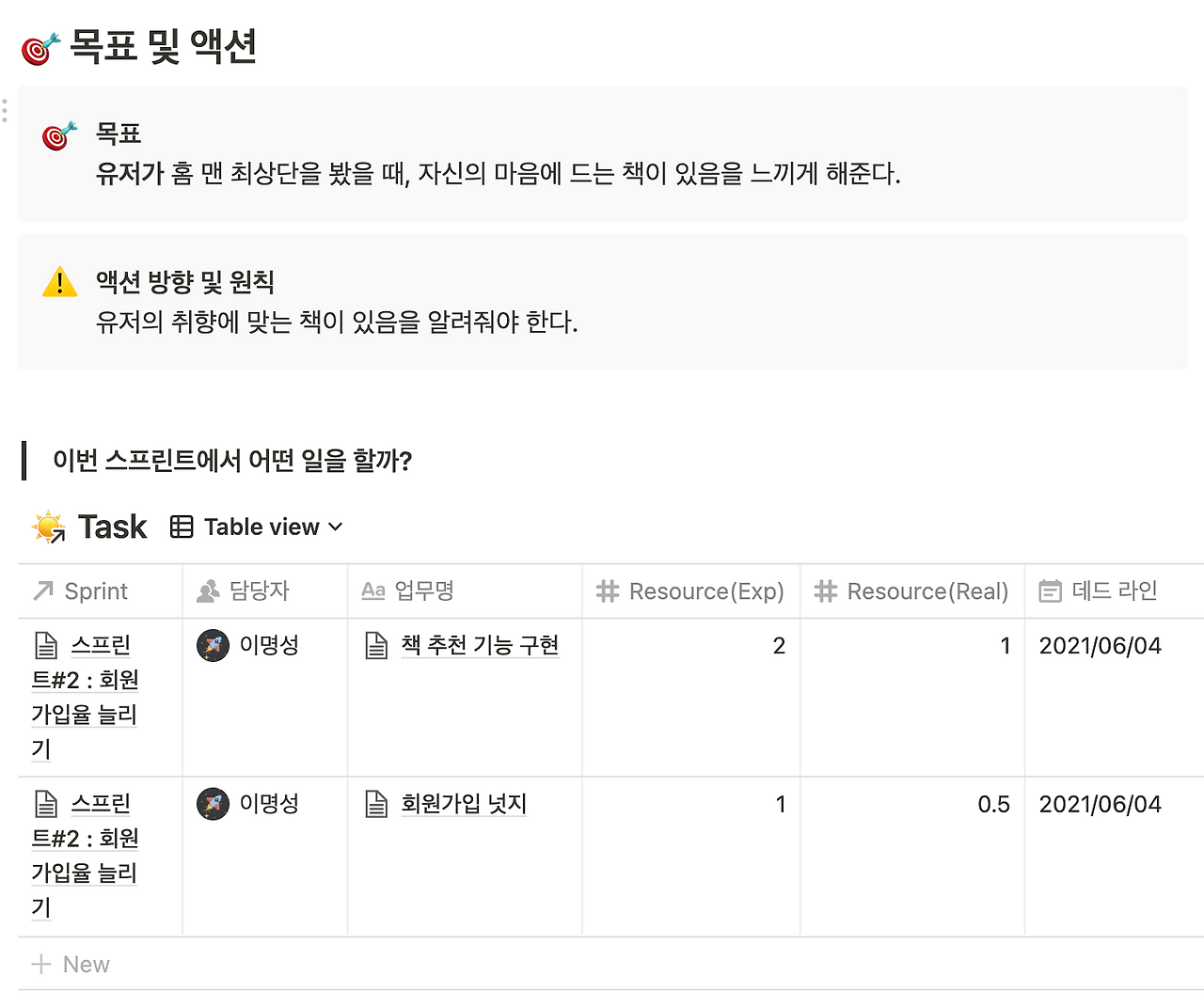Click the page icon next to 책 추천 기능 구현
The image size is (1204, 1007).
point(375,645)
